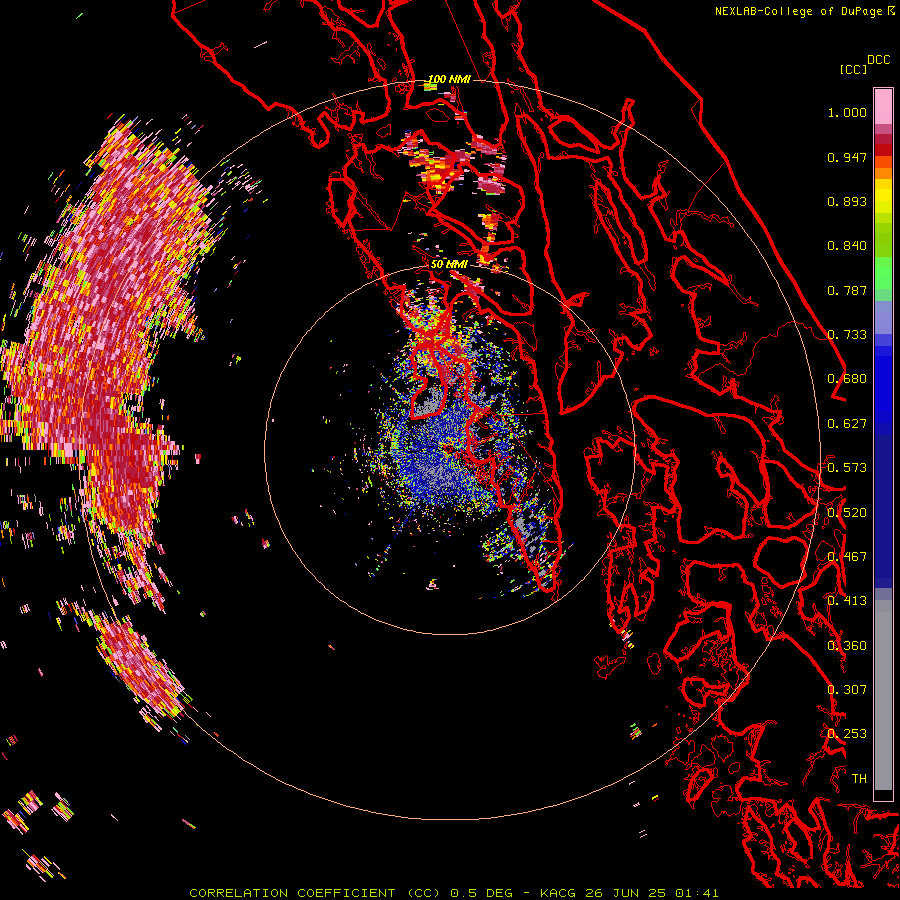Click the TH threshold label

859,779
